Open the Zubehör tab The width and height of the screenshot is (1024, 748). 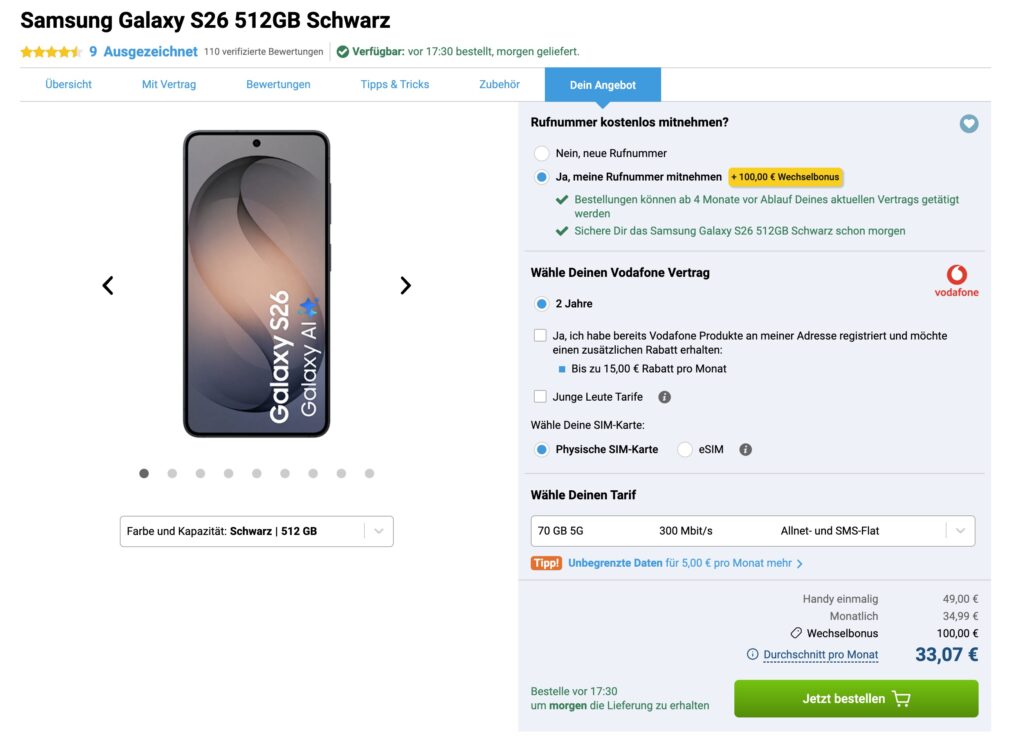(500, 84)
